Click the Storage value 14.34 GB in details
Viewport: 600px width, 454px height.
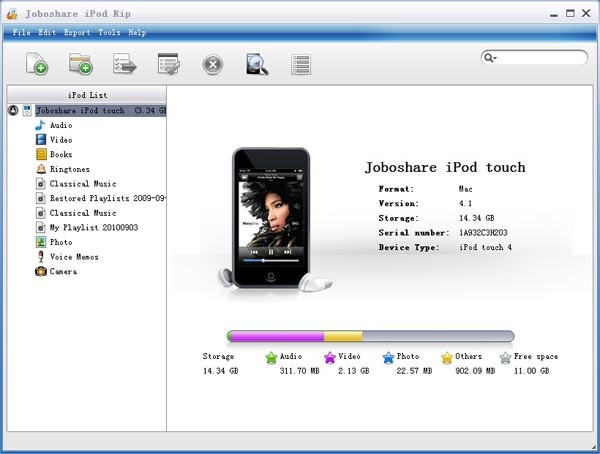coord(476,218)
